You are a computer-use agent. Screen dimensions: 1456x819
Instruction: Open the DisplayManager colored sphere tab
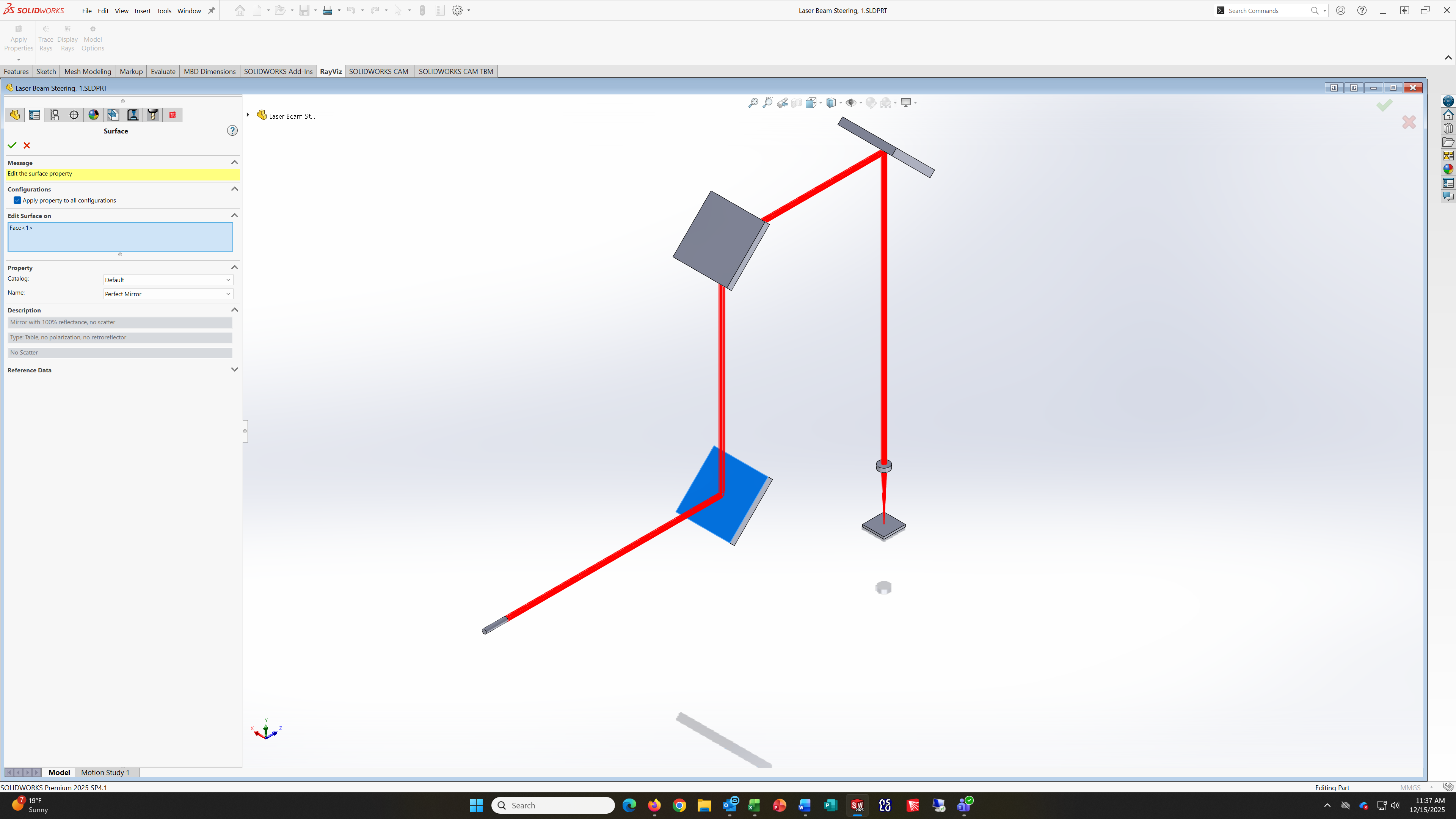pyautogui.click(x=93, y=115)
